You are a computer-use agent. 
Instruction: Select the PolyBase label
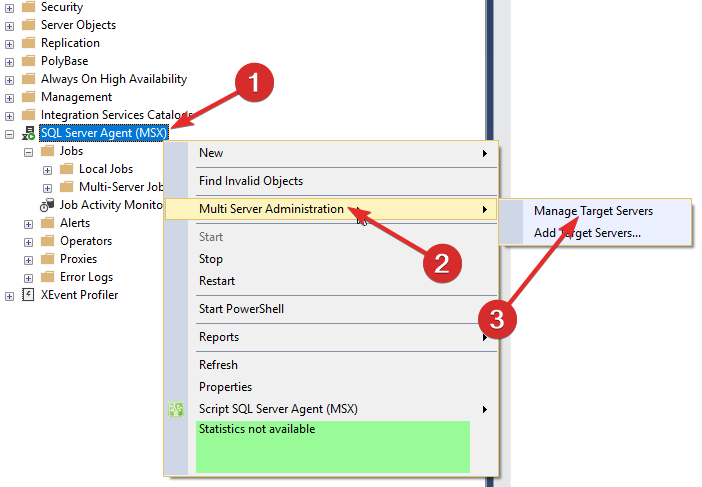pos(64,60)
